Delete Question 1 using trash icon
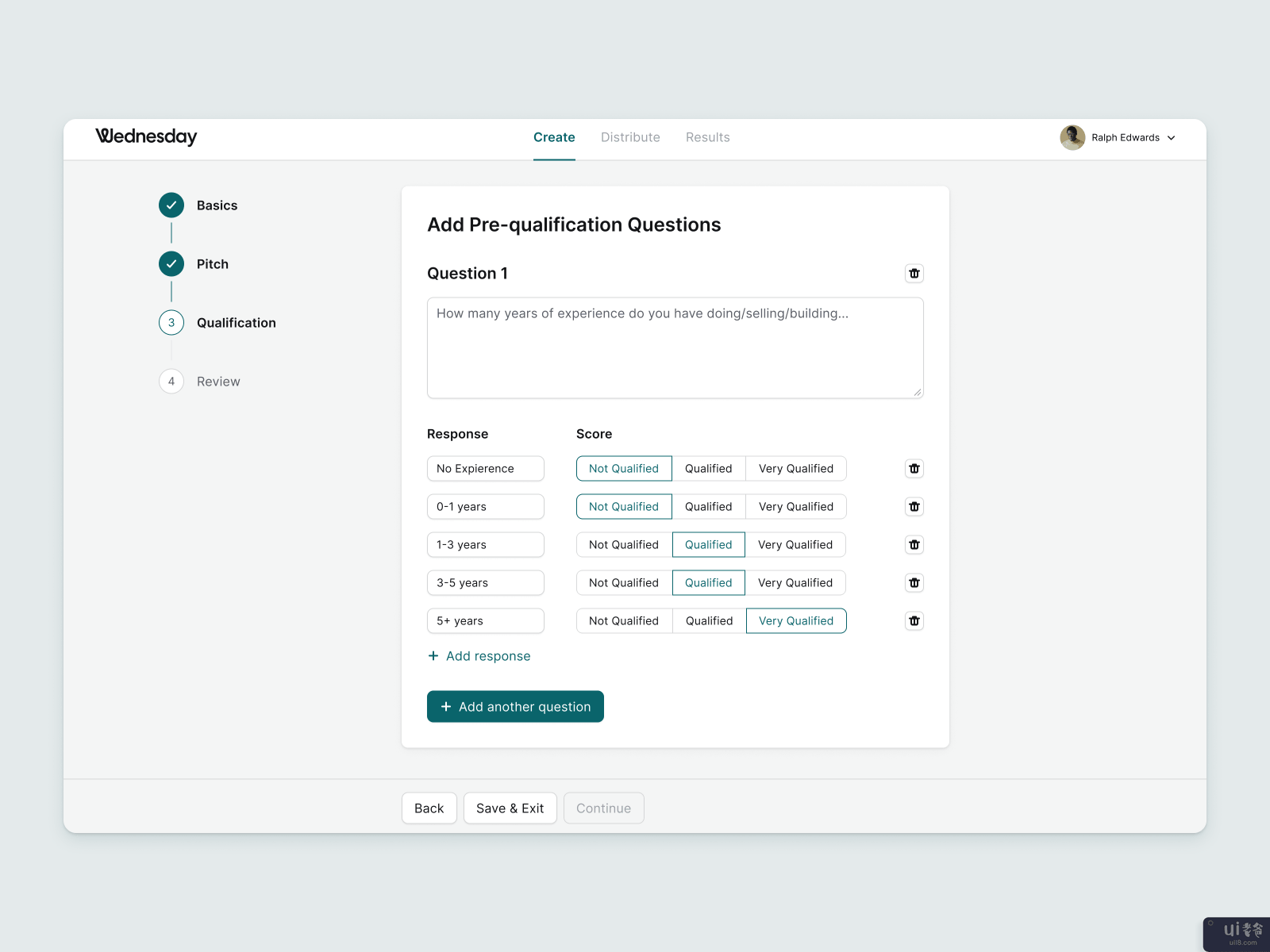Viewport: 1270px width, 952px height. pos(914,274)
